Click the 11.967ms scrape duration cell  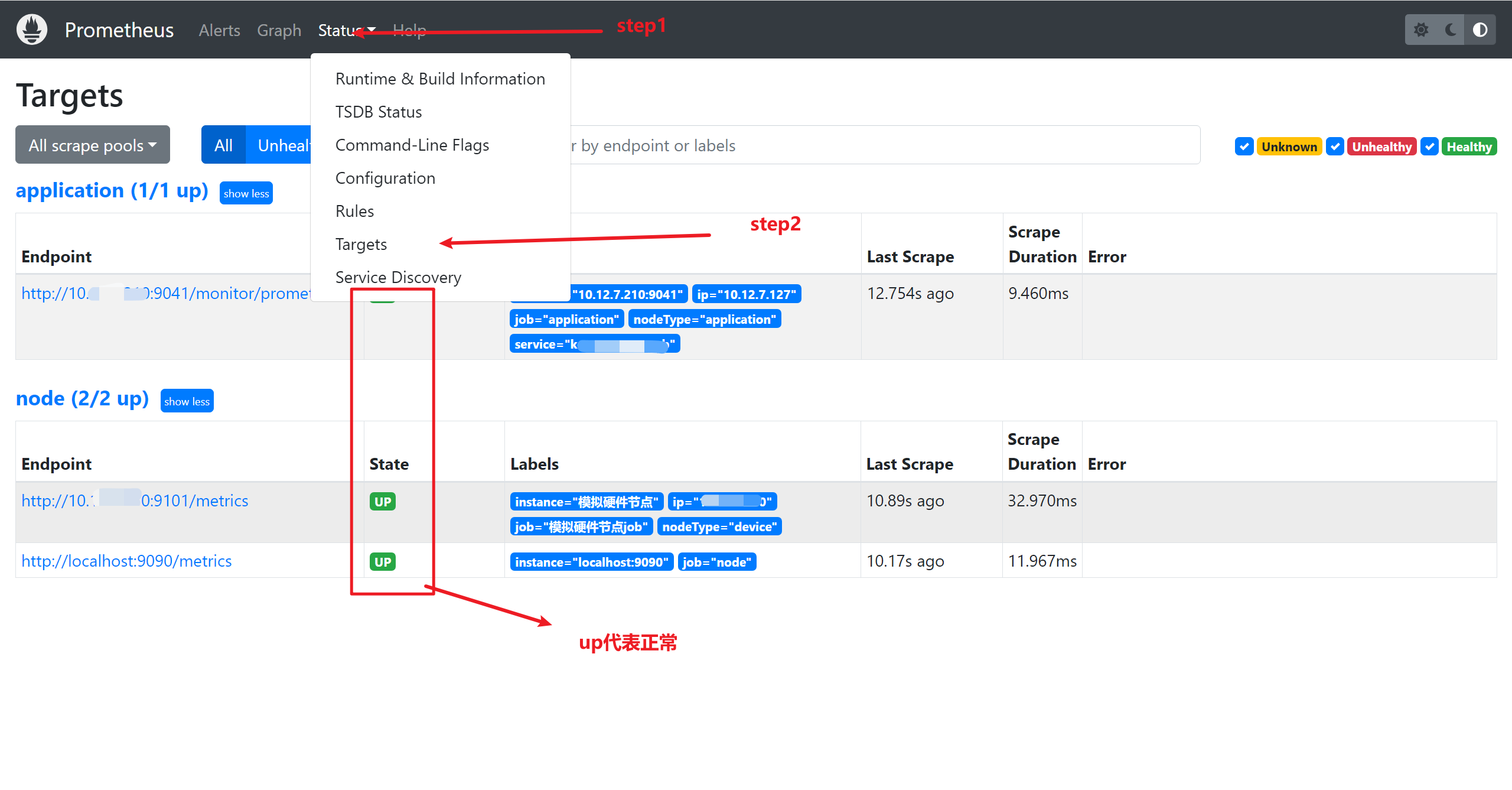[1042, 561]
